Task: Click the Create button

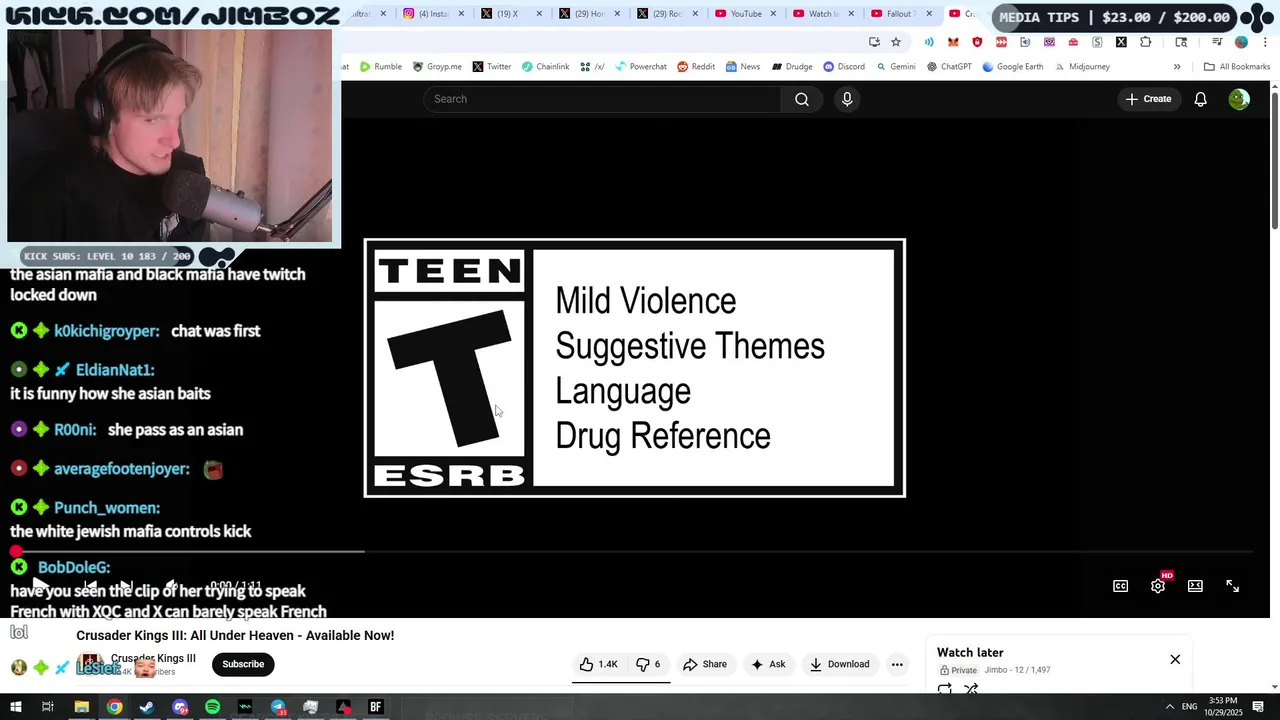Action: (x=1148, y=99)
